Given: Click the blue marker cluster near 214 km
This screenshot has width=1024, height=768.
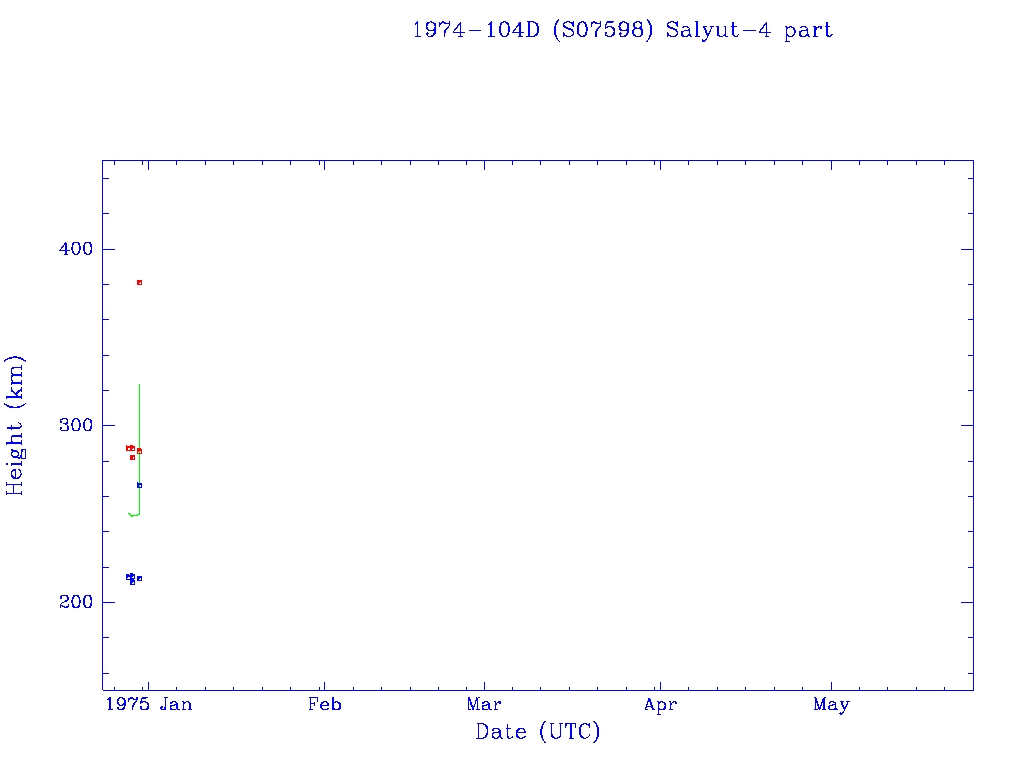Looking at the screenshot, I should (130, 577).
